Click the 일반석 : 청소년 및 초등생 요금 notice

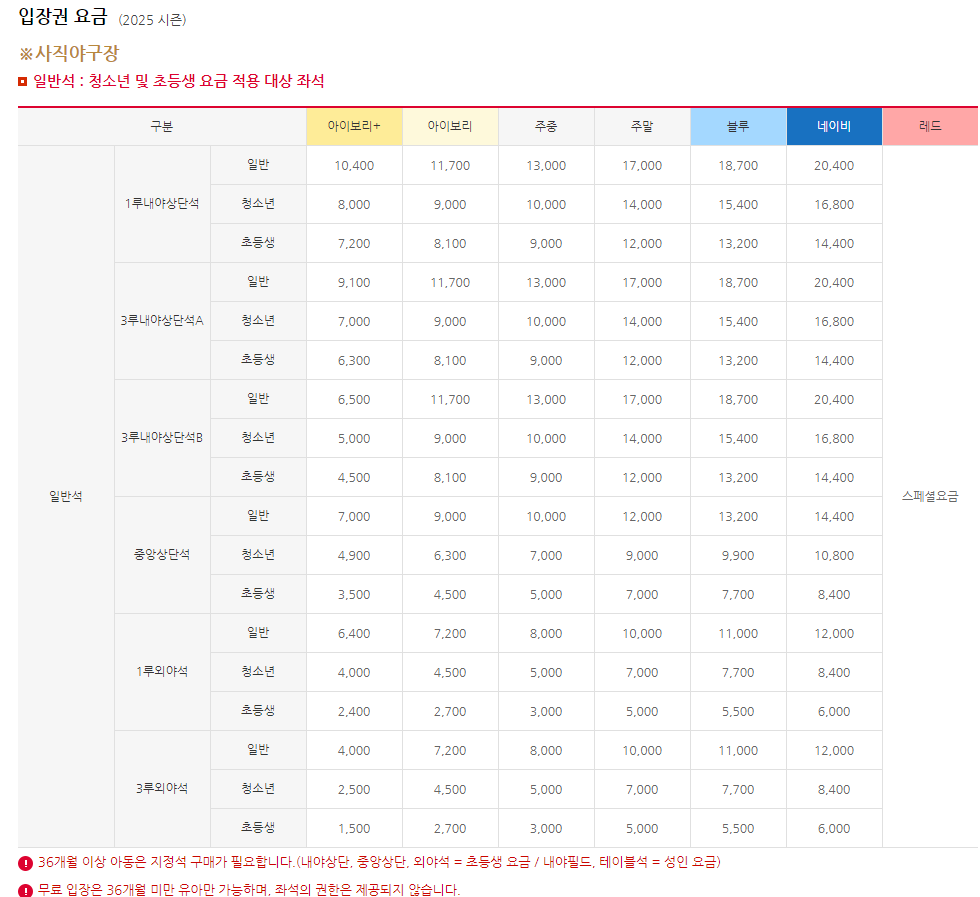pyautogui.click(x=179, y=81)
